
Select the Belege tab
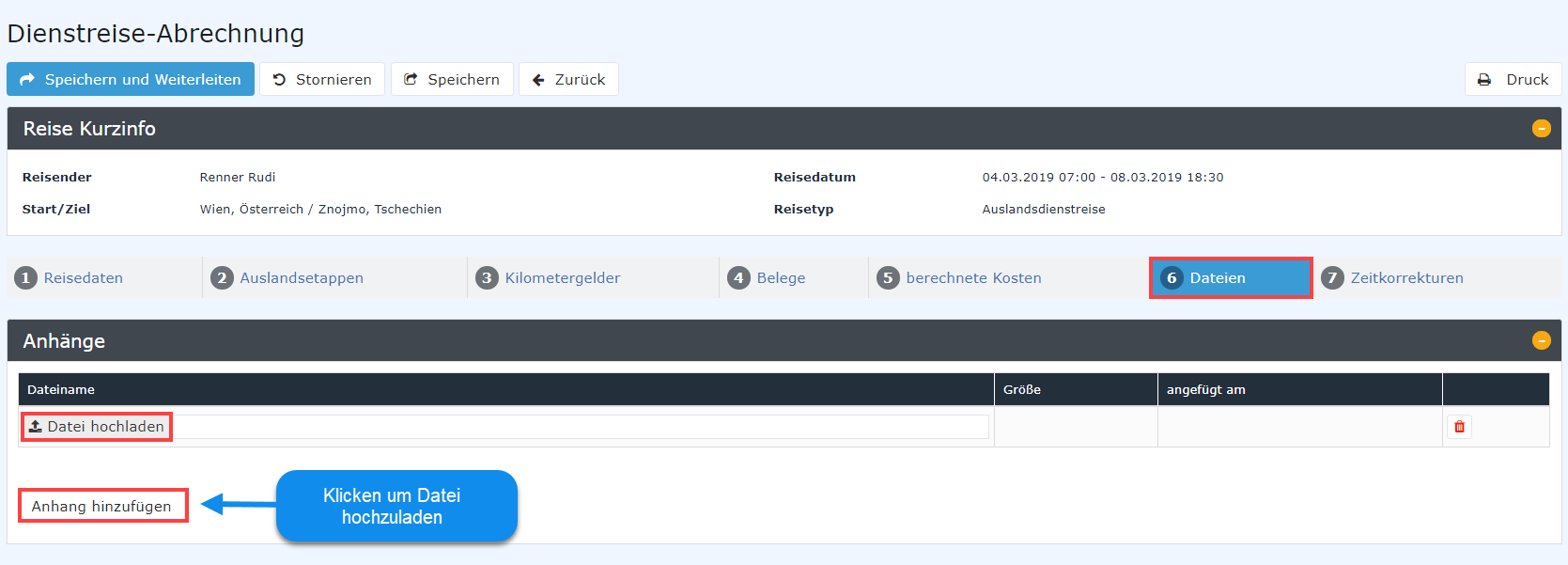794,277
